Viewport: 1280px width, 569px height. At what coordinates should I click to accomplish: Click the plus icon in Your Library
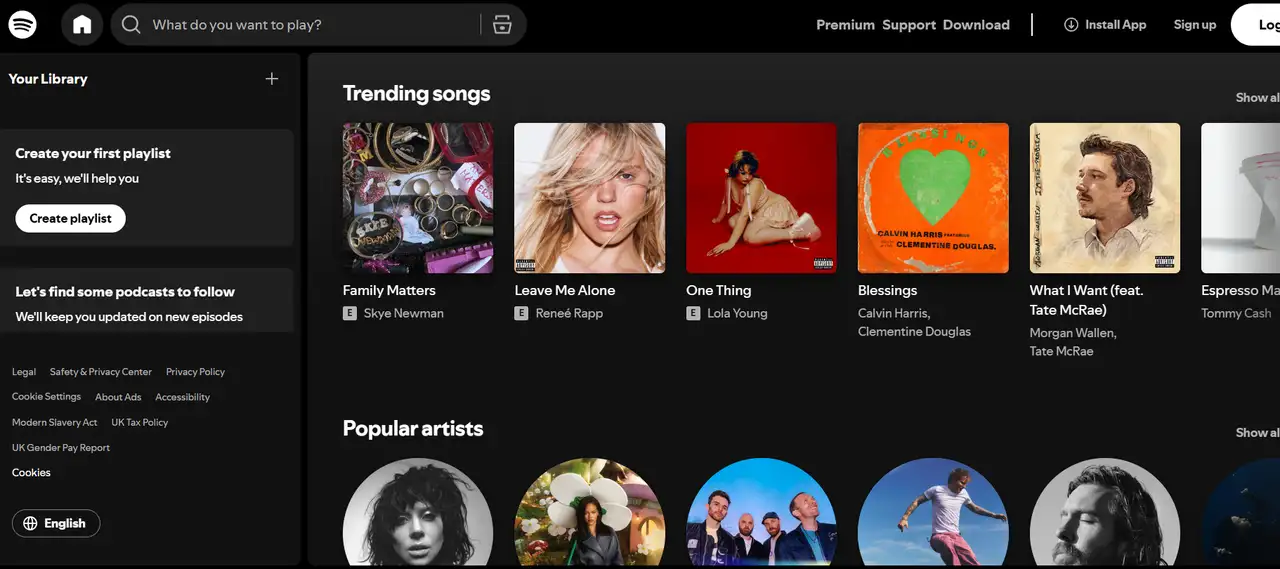pos(272,79)
